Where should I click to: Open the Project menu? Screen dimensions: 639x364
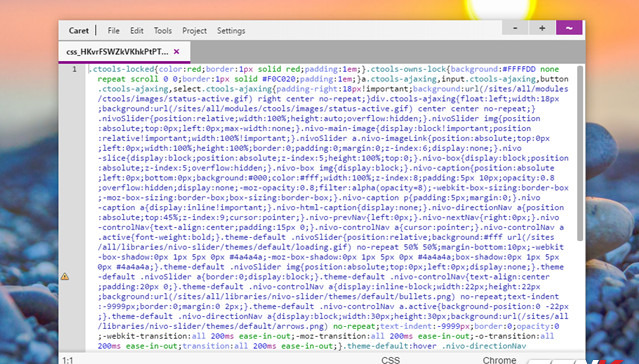pos(194,31)
